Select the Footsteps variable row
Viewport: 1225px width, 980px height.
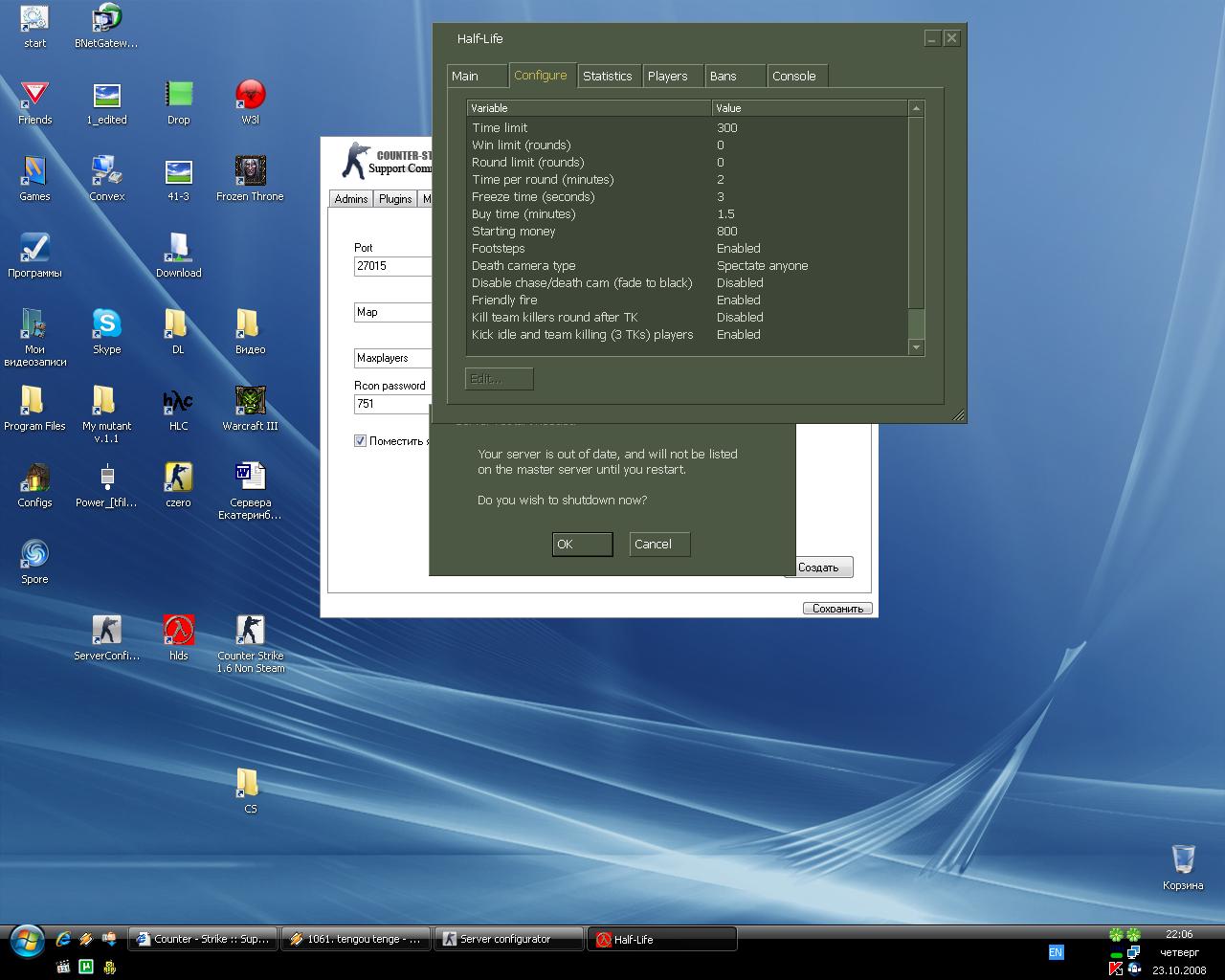click(687, 249)
